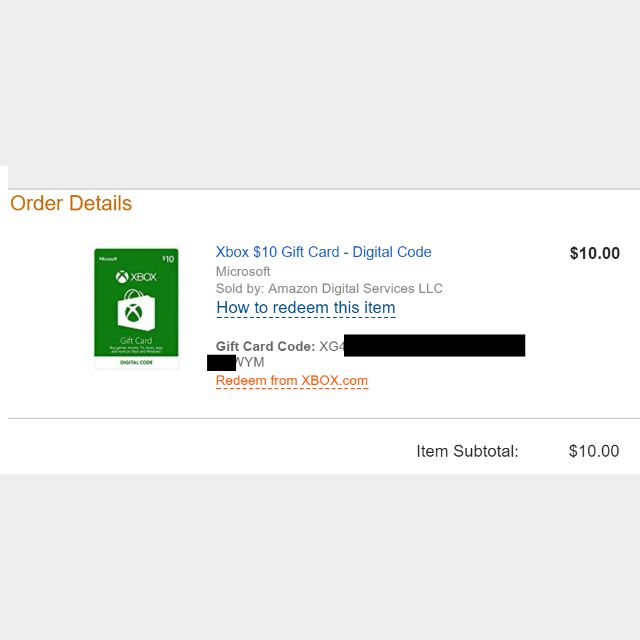
Task: Click the XG4 start of the code
Action: 331,347
